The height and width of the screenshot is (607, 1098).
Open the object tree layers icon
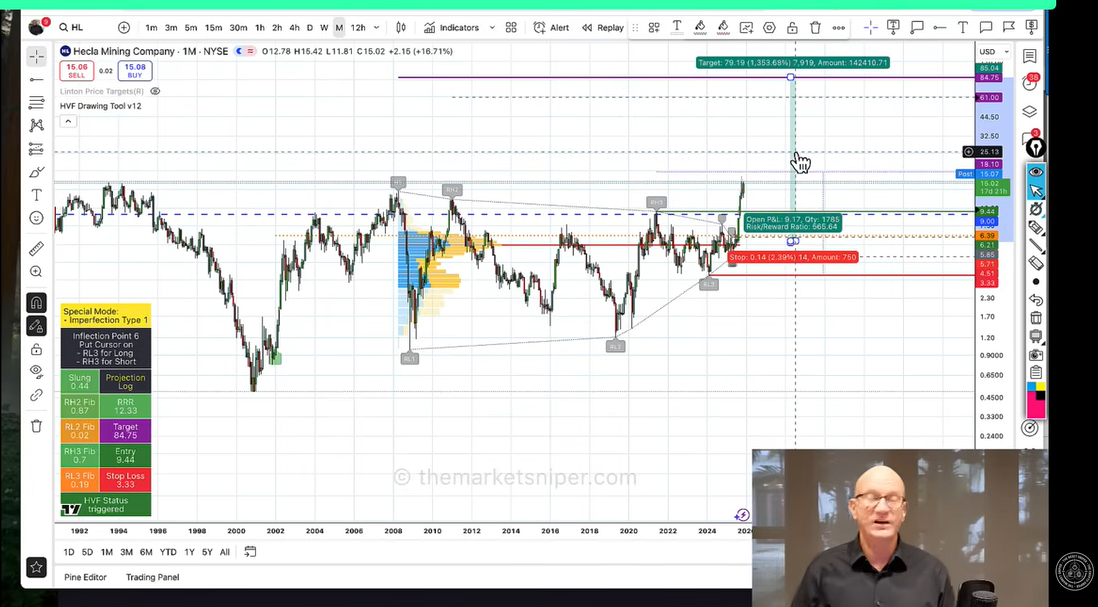[1029, 111]
